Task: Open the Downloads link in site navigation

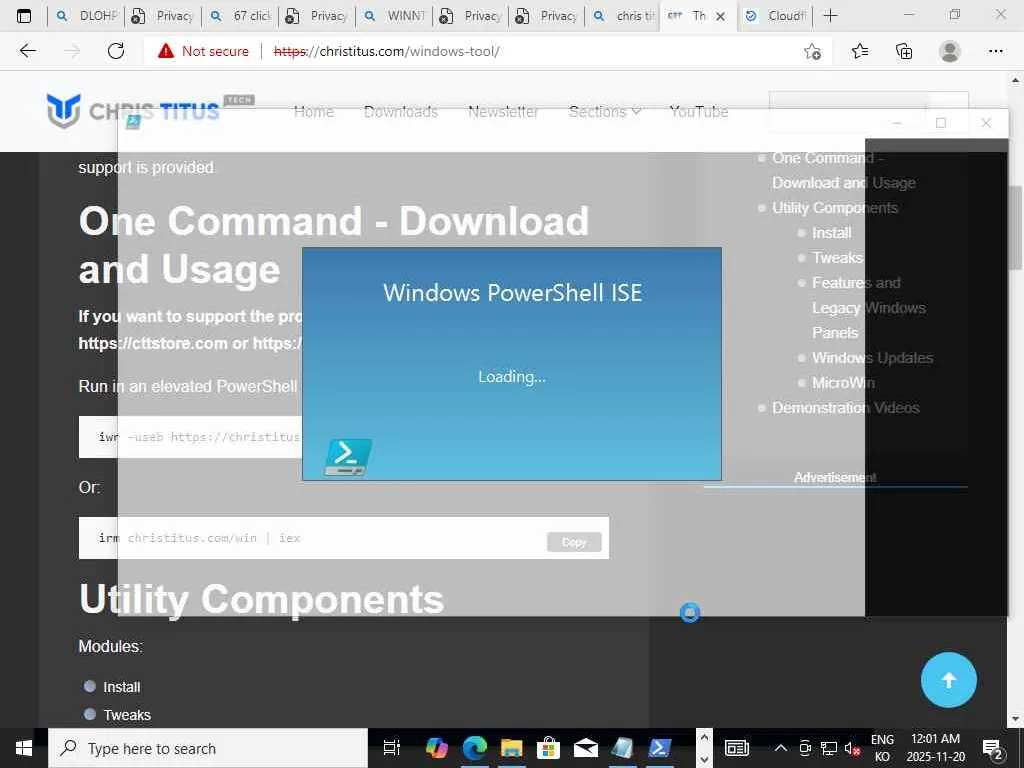Action: (401, 112)
